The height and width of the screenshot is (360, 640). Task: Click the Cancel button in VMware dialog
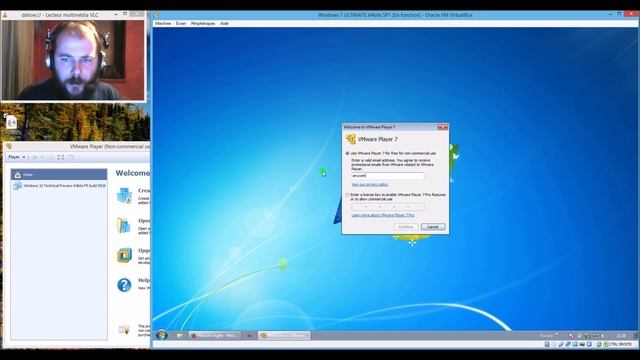433,227
